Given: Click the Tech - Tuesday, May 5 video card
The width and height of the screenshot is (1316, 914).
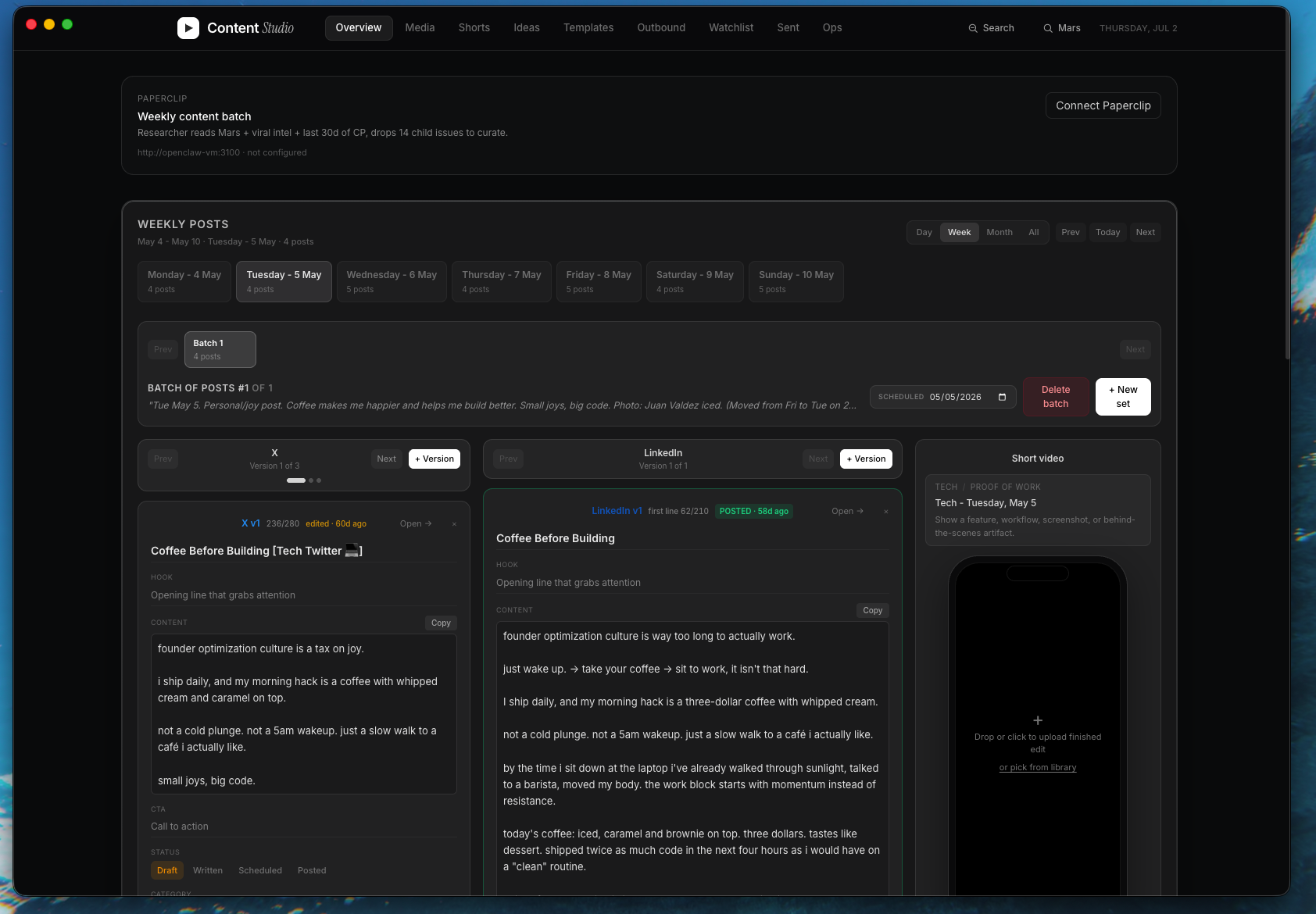Looking at the screenshot, I should [1038, 510].
